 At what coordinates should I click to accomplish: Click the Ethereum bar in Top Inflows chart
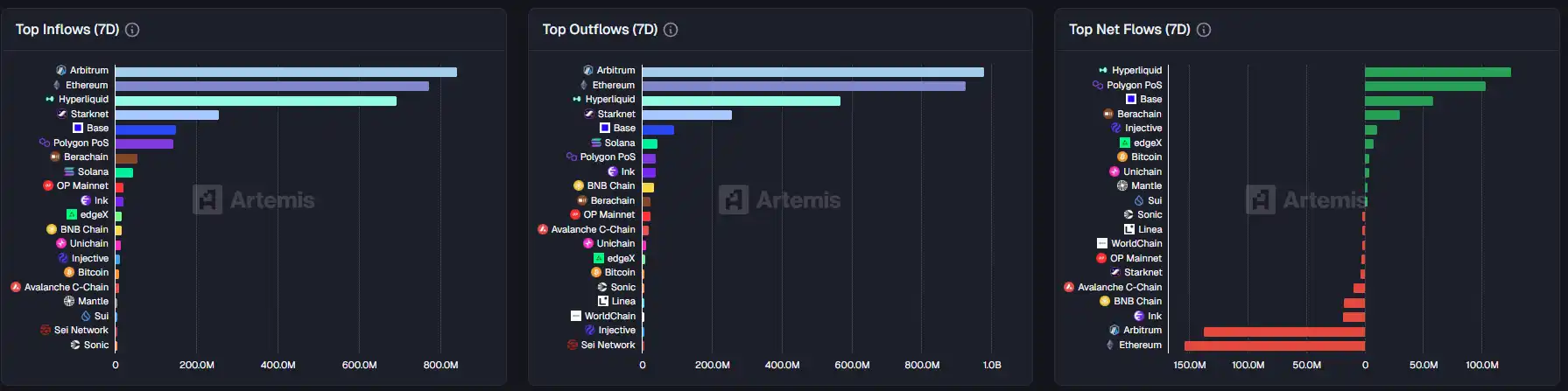click(x=271, y=86)
